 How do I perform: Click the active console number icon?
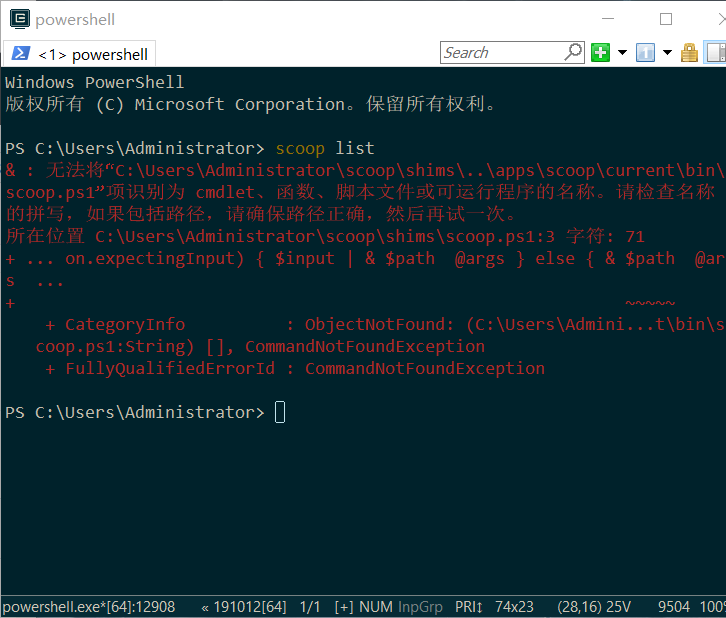(645, 52)
